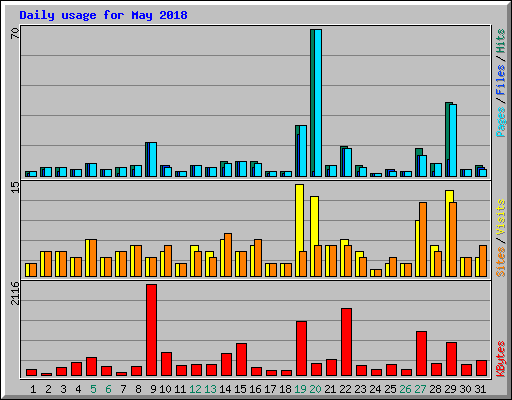Screen dimensions: 512x400
Task: Click the 'Visits' legend label
Action: pos(500,217)
